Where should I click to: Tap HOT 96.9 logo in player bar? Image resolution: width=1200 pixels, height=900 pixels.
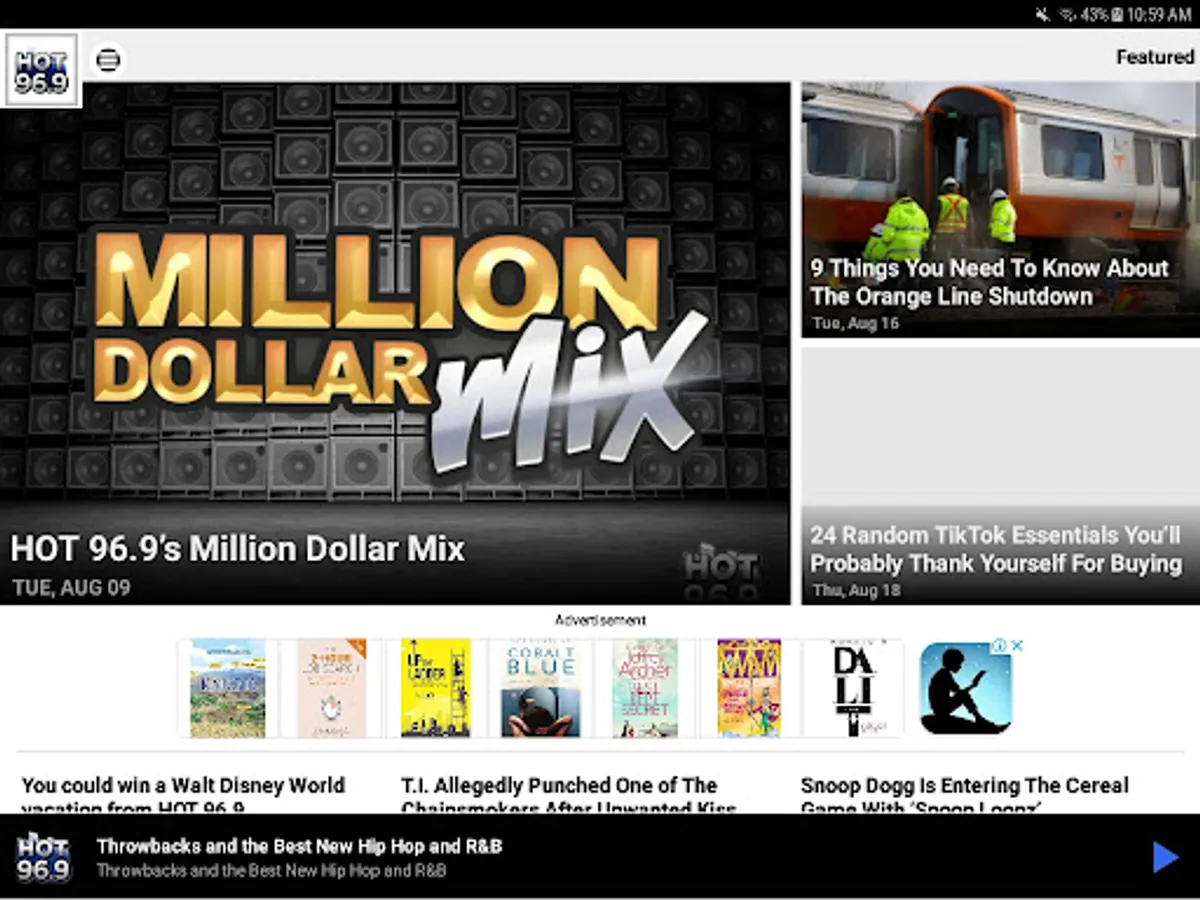point(43,857)
